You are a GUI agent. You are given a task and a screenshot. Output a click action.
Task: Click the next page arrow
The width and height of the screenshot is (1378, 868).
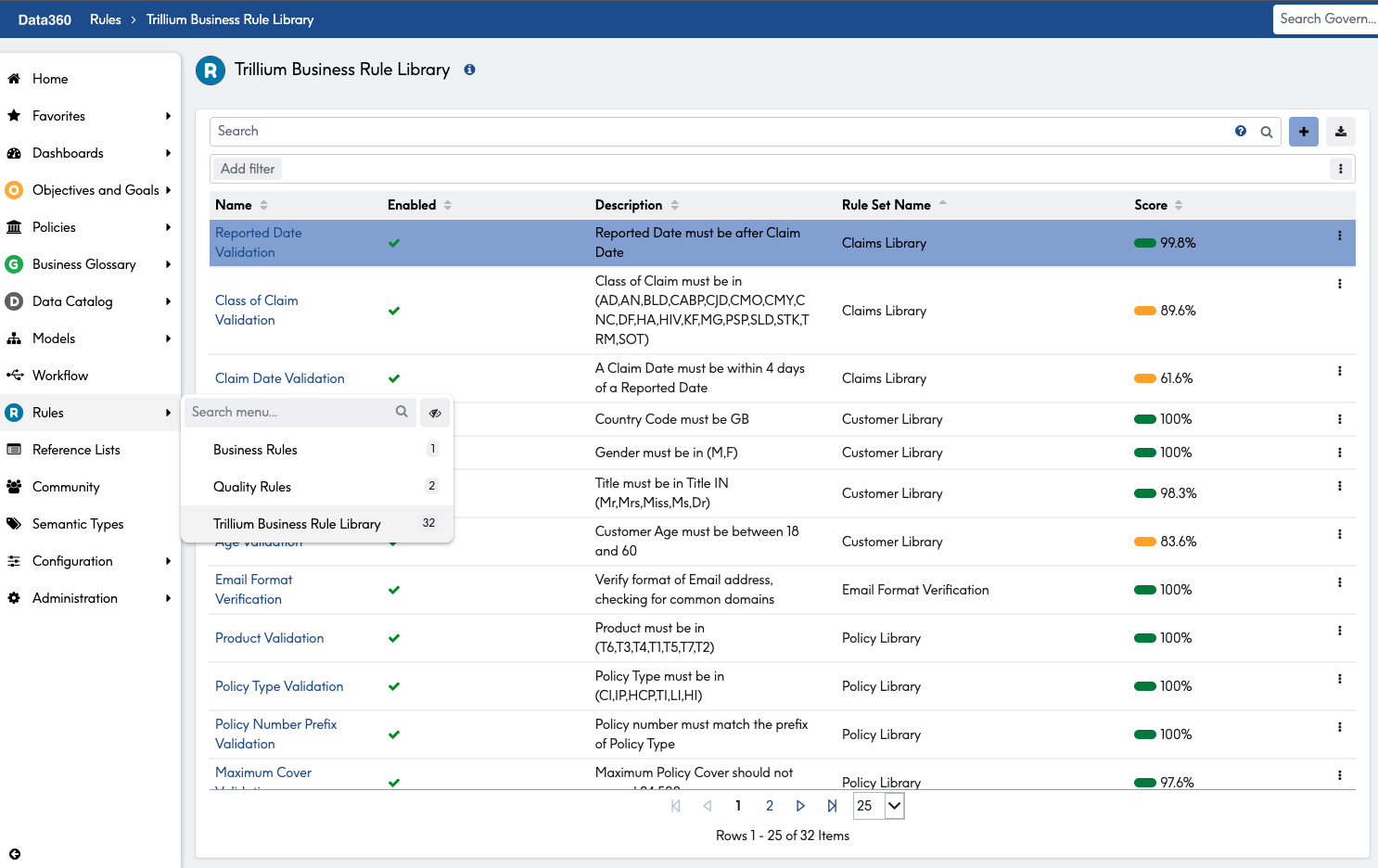click(x=800, y=806)
